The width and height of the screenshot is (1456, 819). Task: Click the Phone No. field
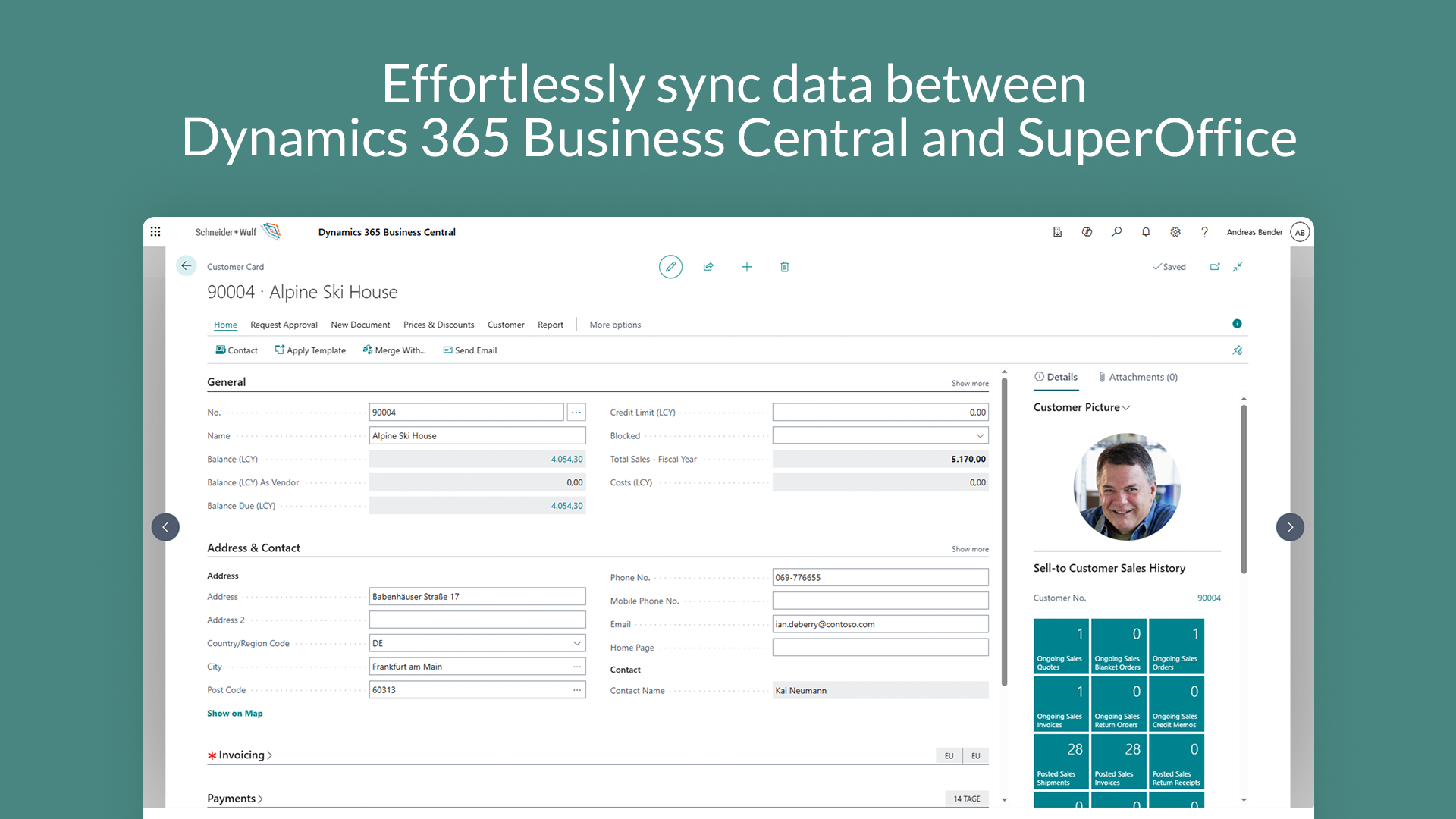coord(880,578)
